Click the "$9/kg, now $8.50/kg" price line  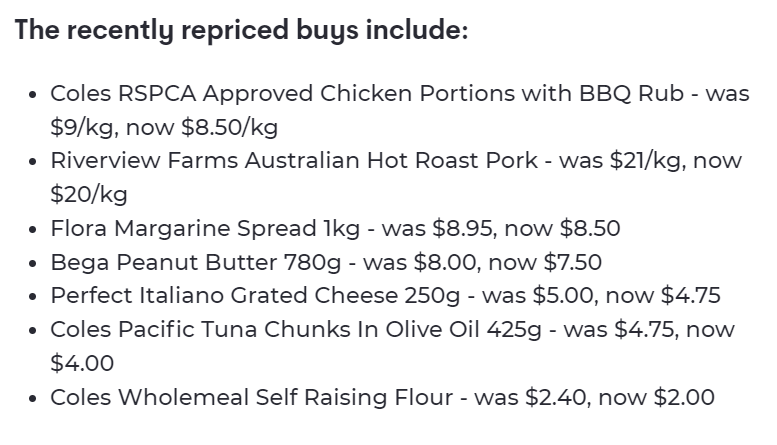pyautogui.click(x=164, y=127)
